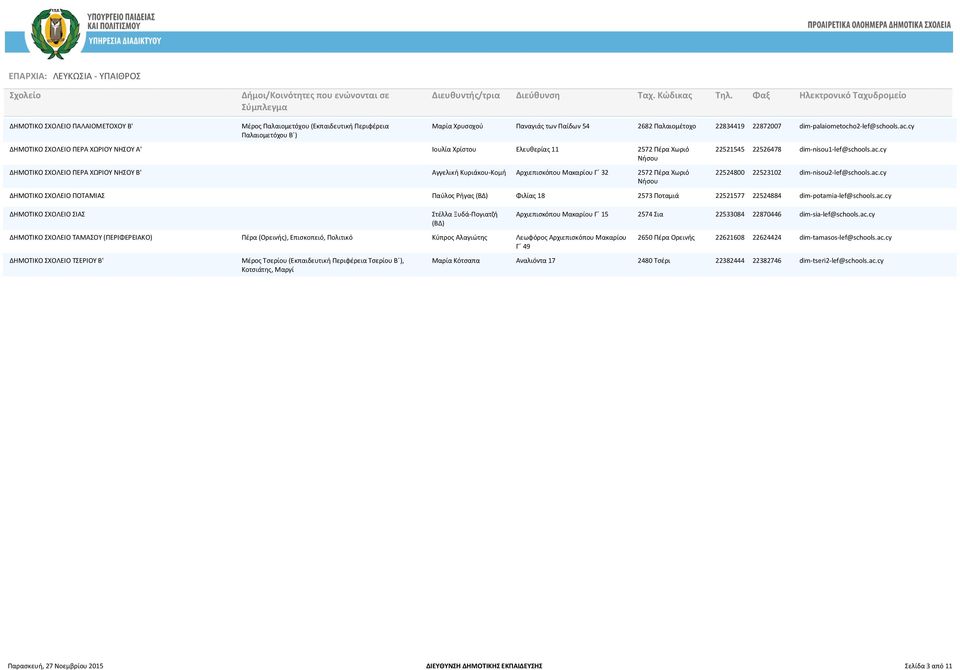The height and width of the screenshot is (670, 960).
Task: Select 'ΔΗΜΟΤΙΚΟ ΣΧΟΛΕΙΟ ΣΙΑΣ' school name
Action: point(47,214)
